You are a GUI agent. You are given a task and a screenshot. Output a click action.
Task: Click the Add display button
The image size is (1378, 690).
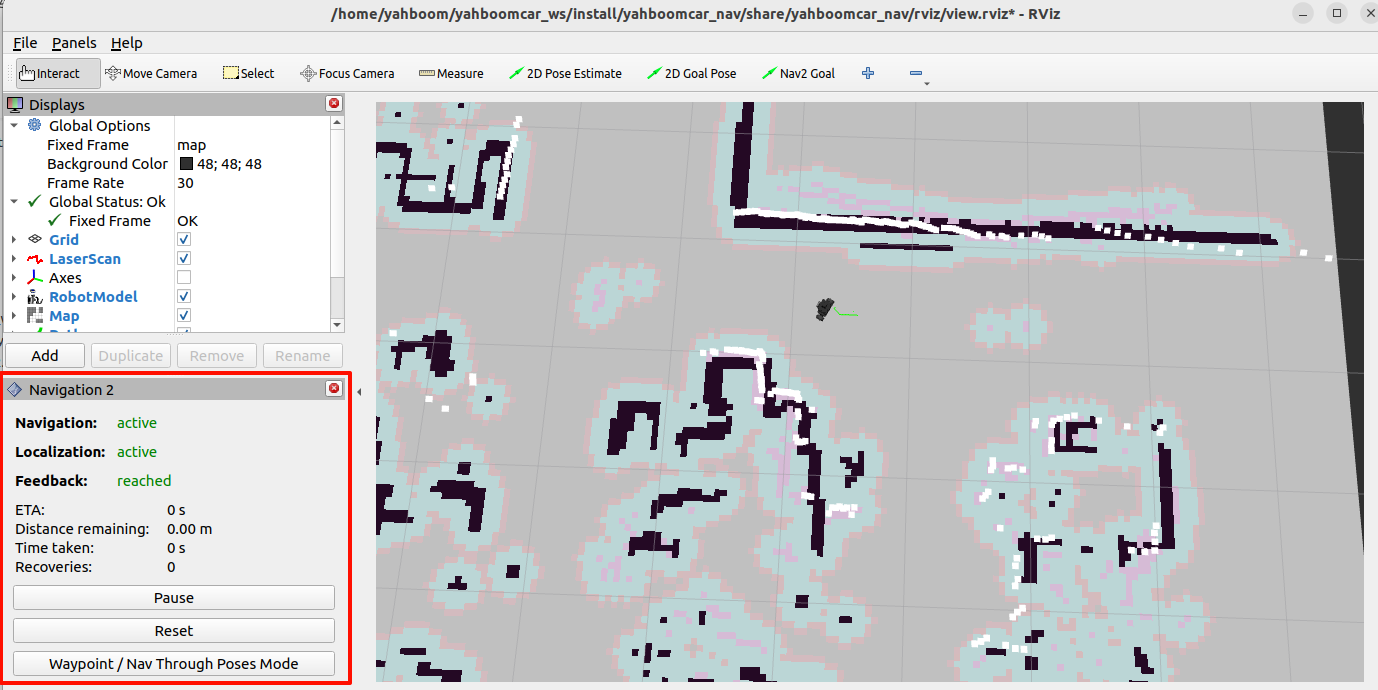pyautogui.click(x=45, y=355)
